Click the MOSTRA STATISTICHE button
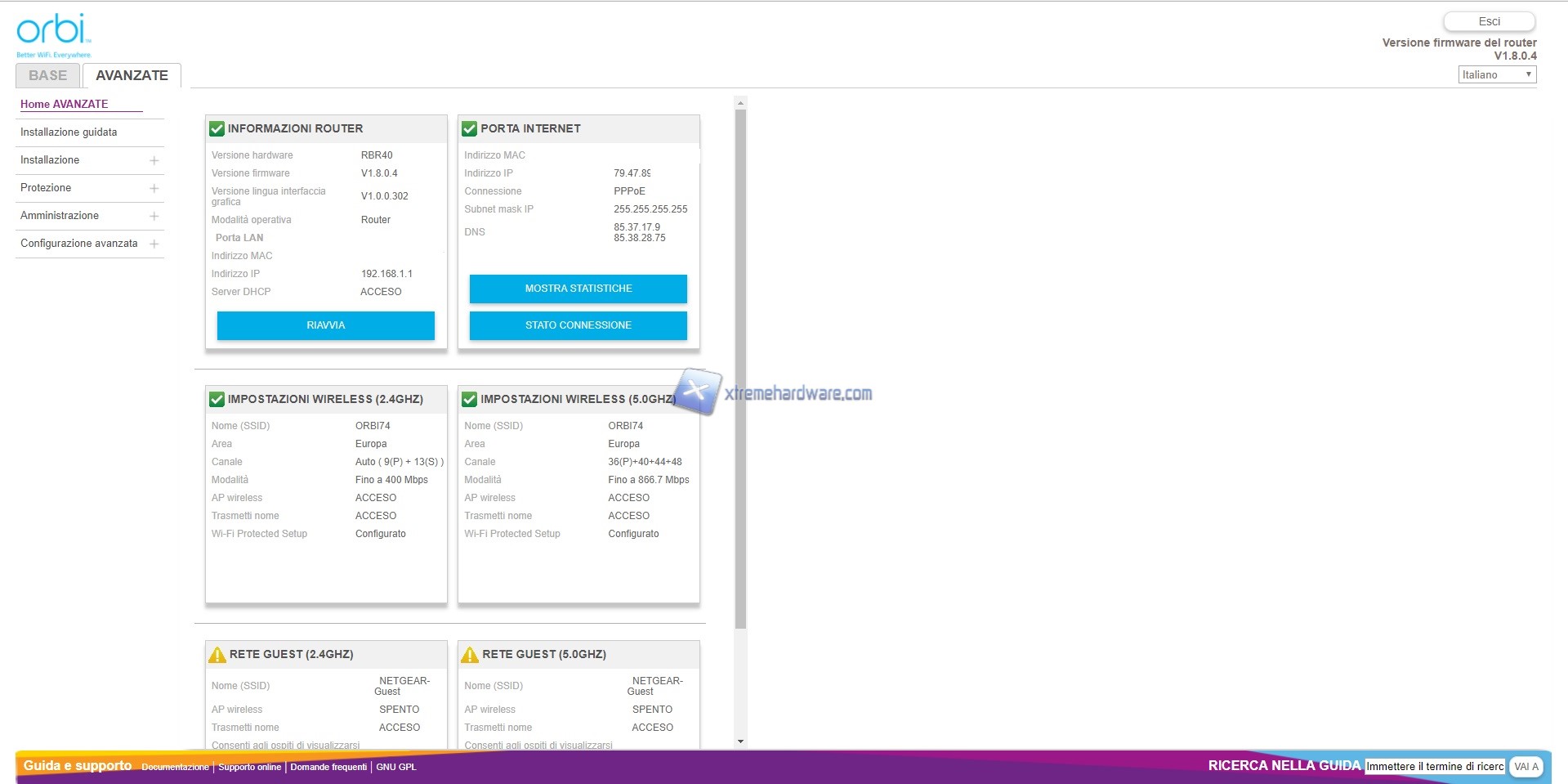 tap(578, 289)
